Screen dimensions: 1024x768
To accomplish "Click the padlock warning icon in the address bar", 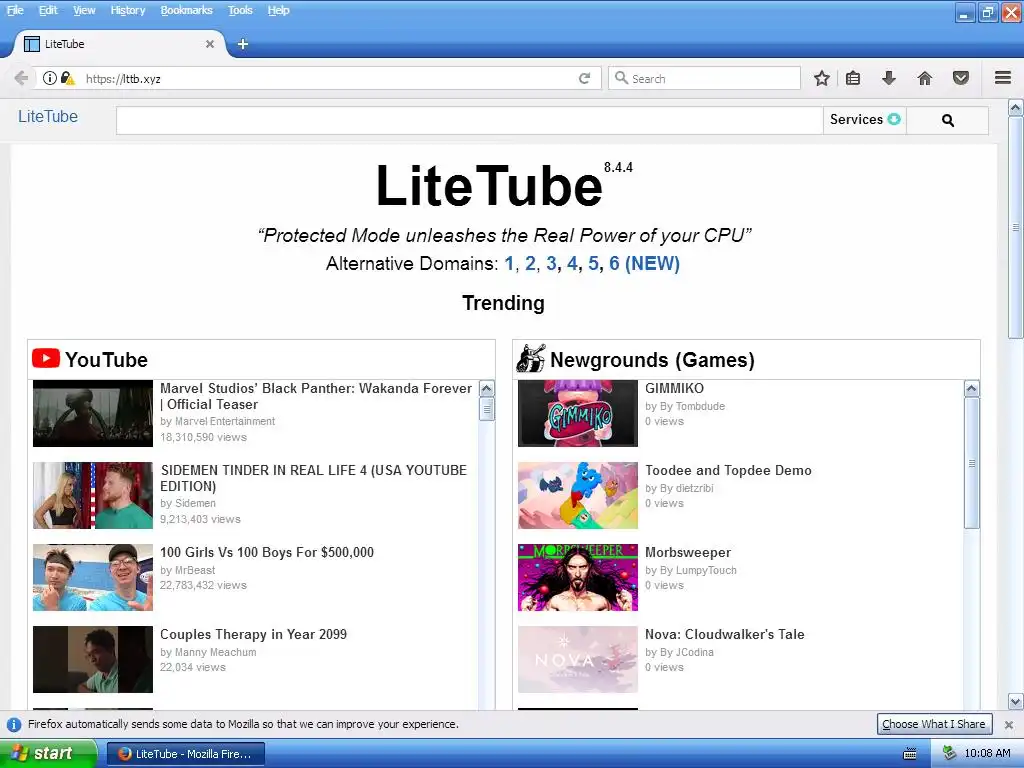I will [x=67, y=78].
